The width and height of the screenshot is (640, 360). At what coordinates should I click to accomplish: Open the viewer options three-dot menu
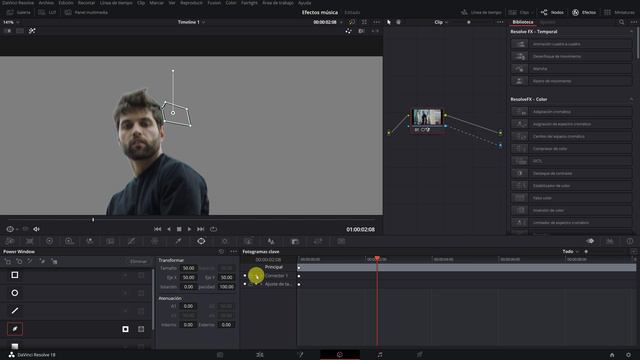[x=376, y=22]
